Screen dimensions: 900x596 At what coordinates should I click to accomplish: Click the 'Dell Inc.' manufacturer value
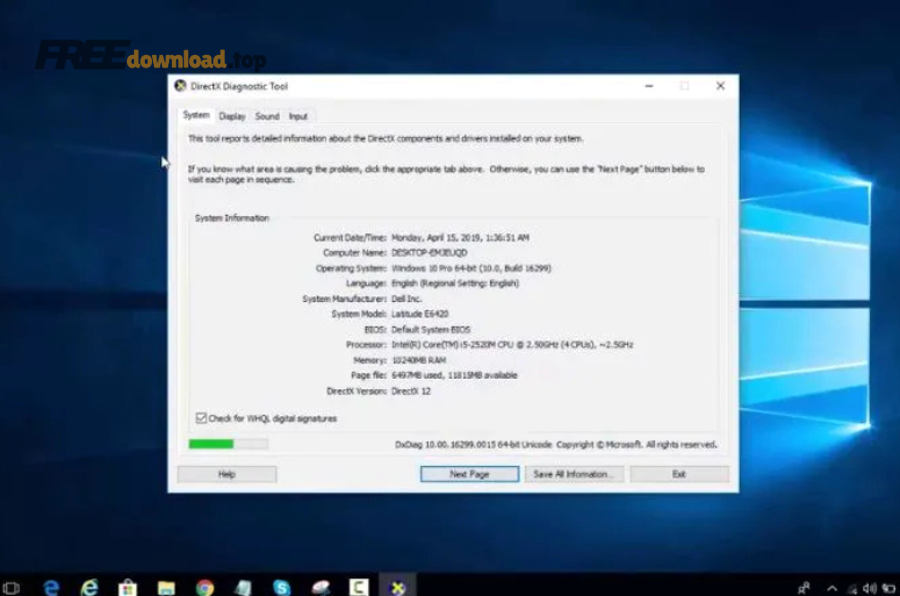[x=406, y=299]
